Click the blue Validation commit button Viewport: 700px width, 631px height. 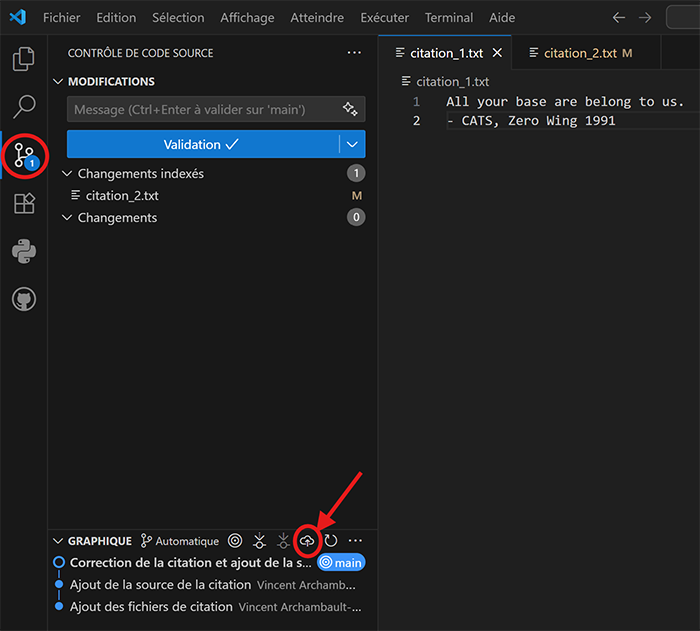pyautogui.click(x=201, y=144)
